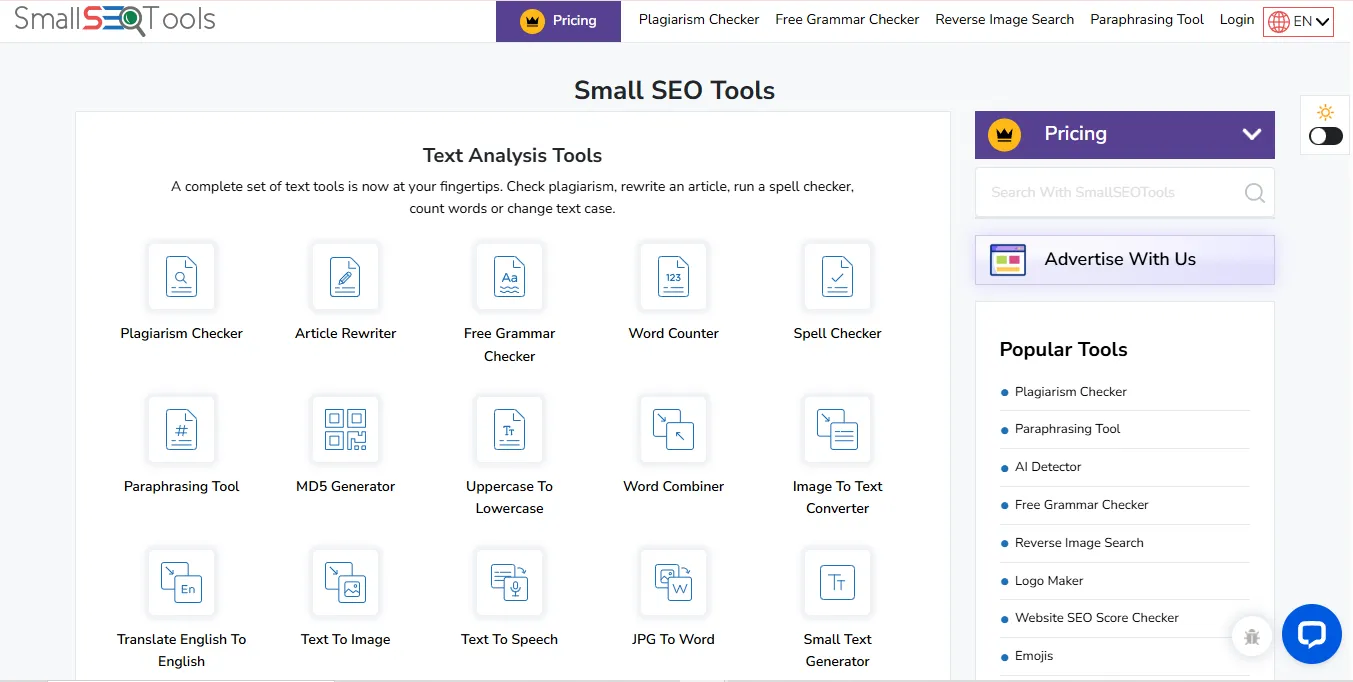Open the Image To Text Converter icon
The height and width of the screenshot is (682, 1353).
pyautogui.click(x=837, y=430)
